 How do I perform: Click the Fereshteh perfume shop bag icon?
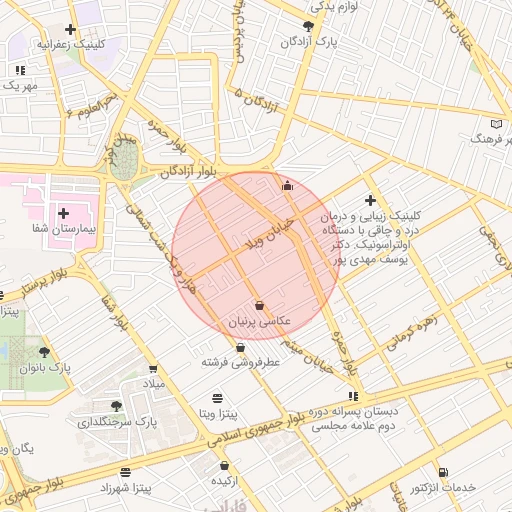(240, 348)
